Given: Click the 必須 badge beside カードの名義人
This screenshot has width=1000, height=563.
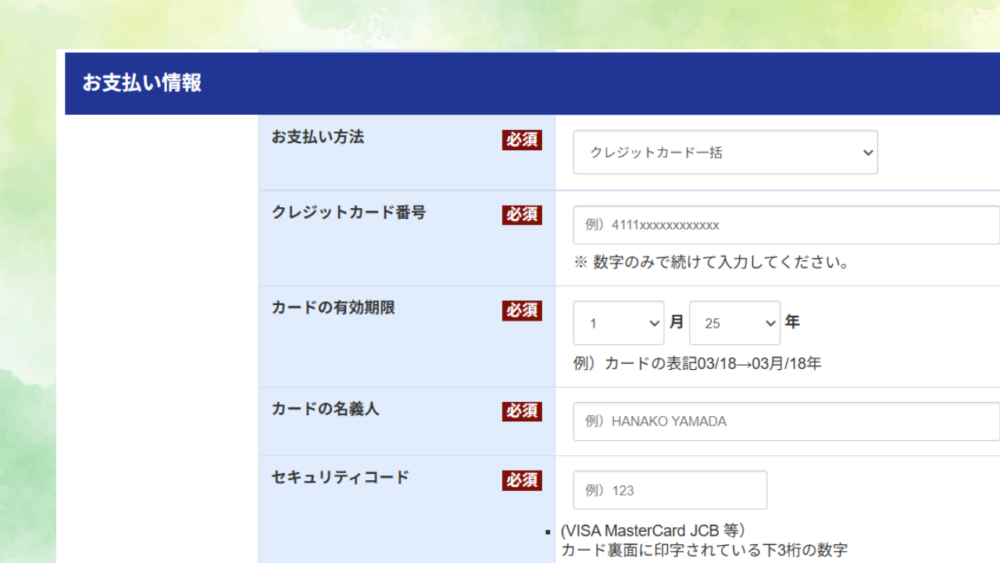Looking at the screenshot, I should (522, 411).
